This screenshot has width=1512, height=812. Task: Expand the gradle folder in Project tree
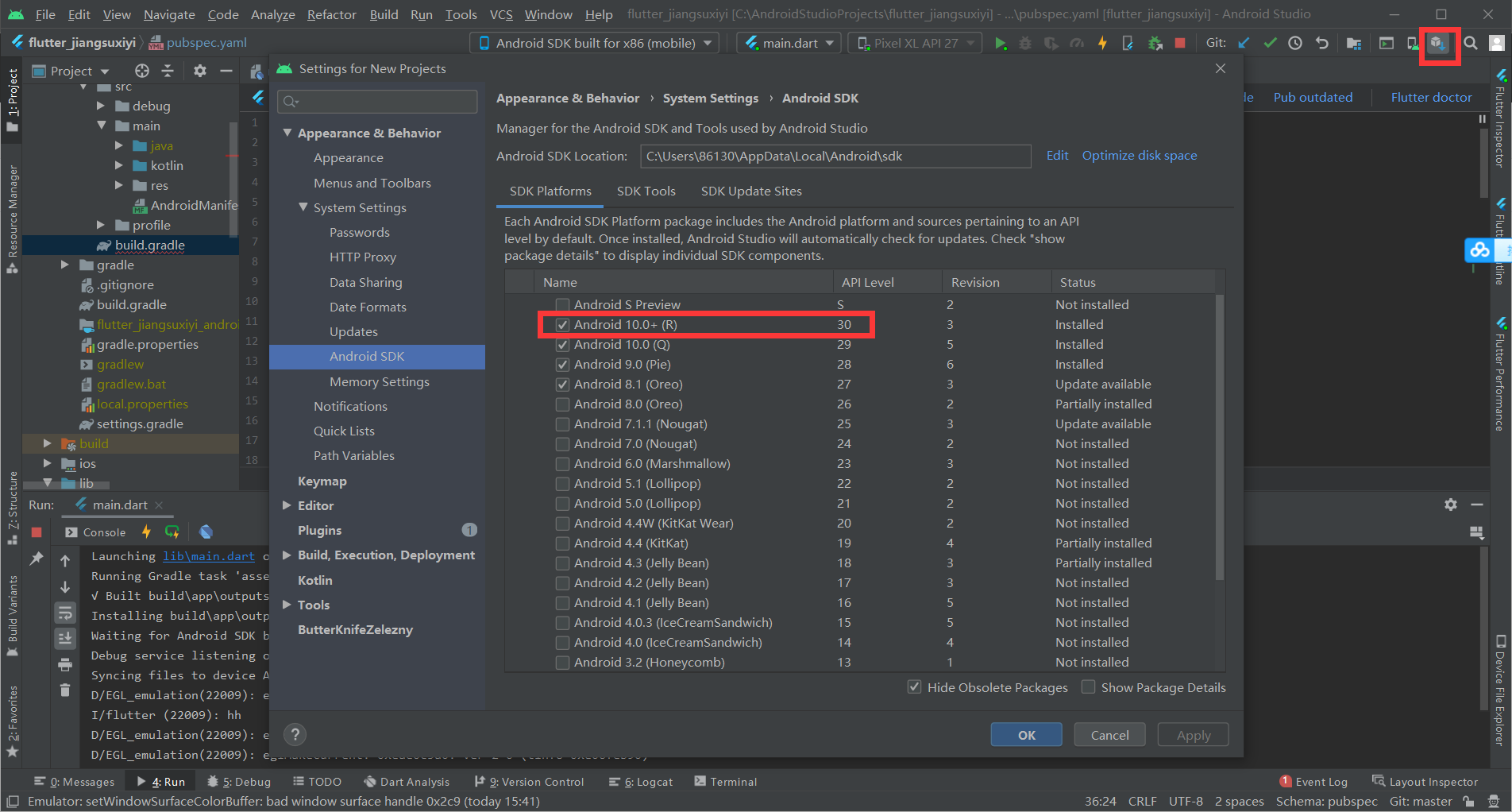click(65, 265)
